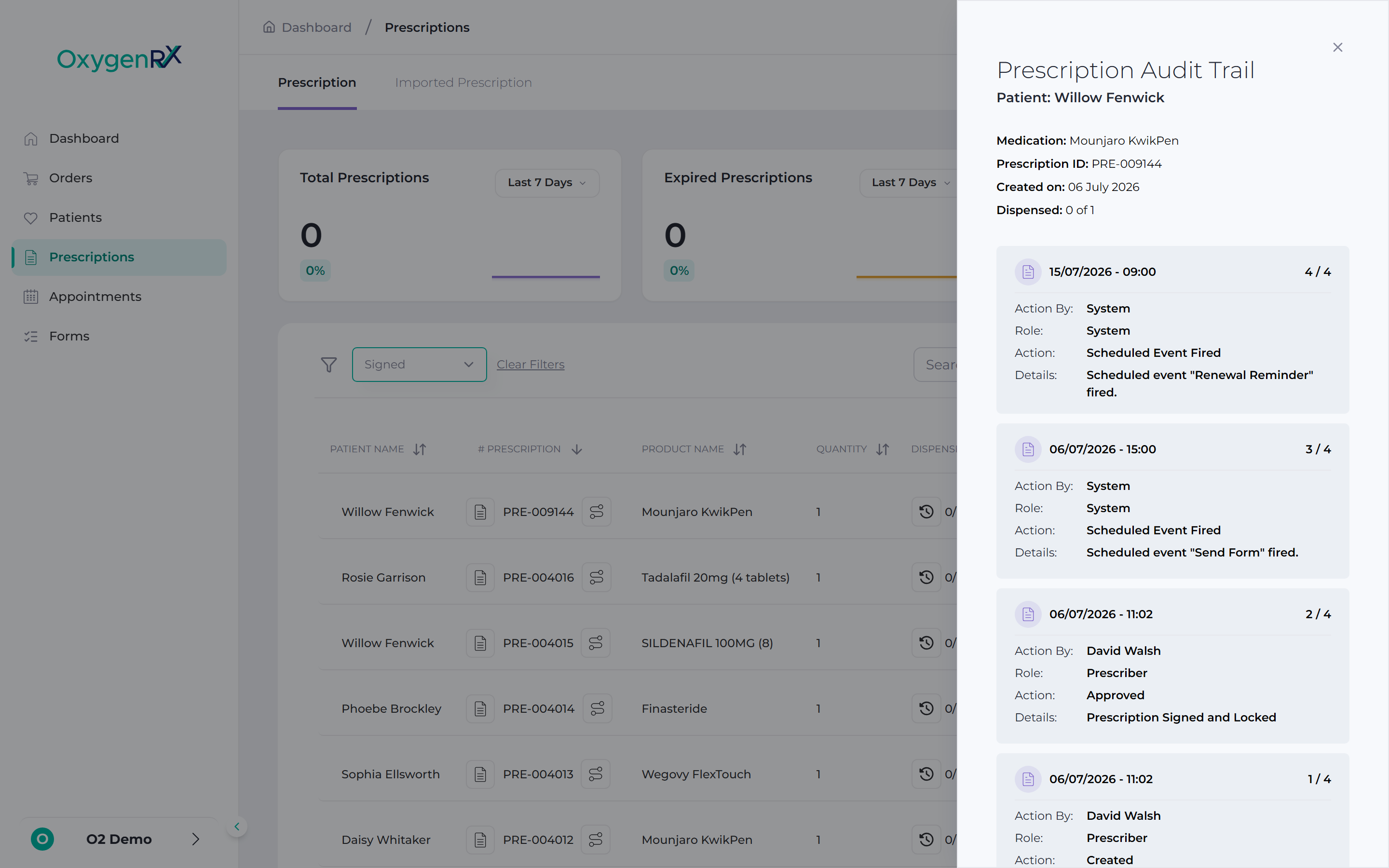Screen dimensions: 1389x868
Task: Click Daisy Whitaker patient name
Action: coord(386,840)
